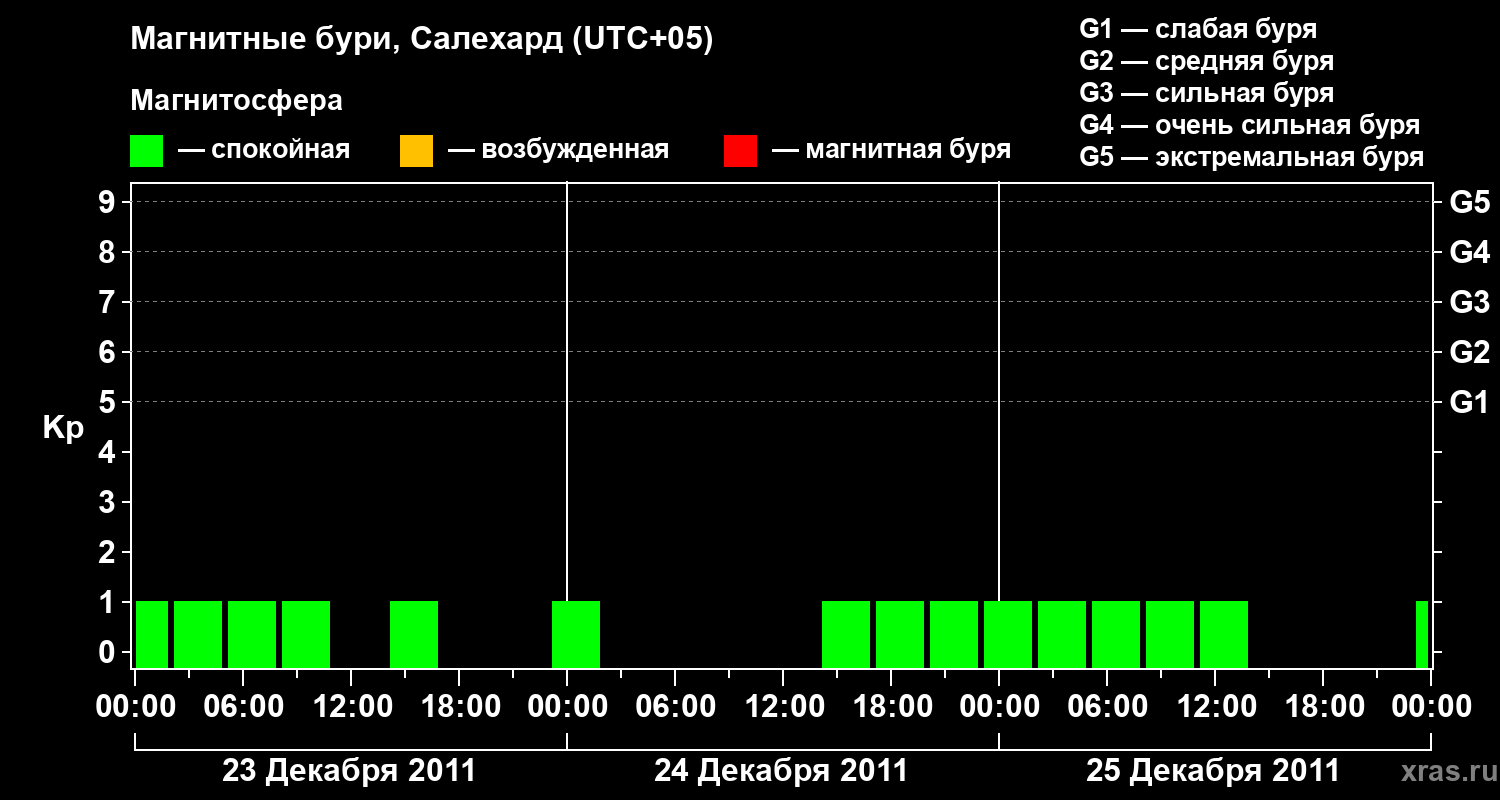Click the '— магнитная буря' legend label
The height and width of the screenshot is (800, 1500).
[892, 150]
